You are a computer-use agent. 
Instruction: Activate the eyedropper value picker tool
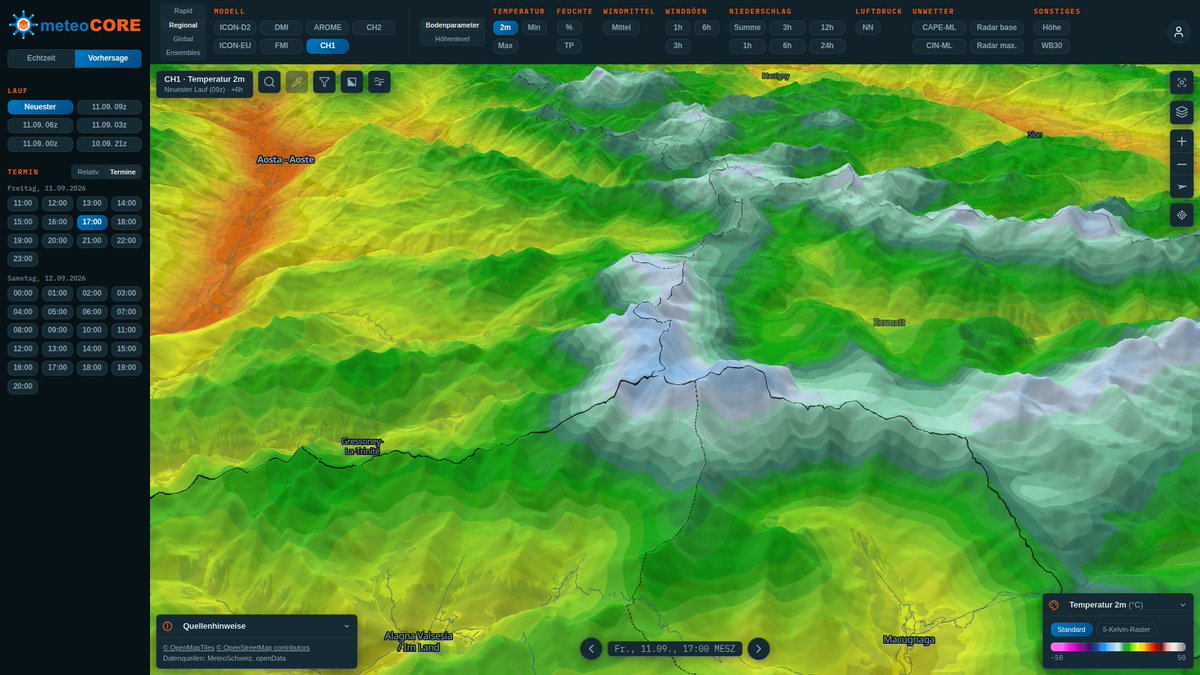pos(297,82)
